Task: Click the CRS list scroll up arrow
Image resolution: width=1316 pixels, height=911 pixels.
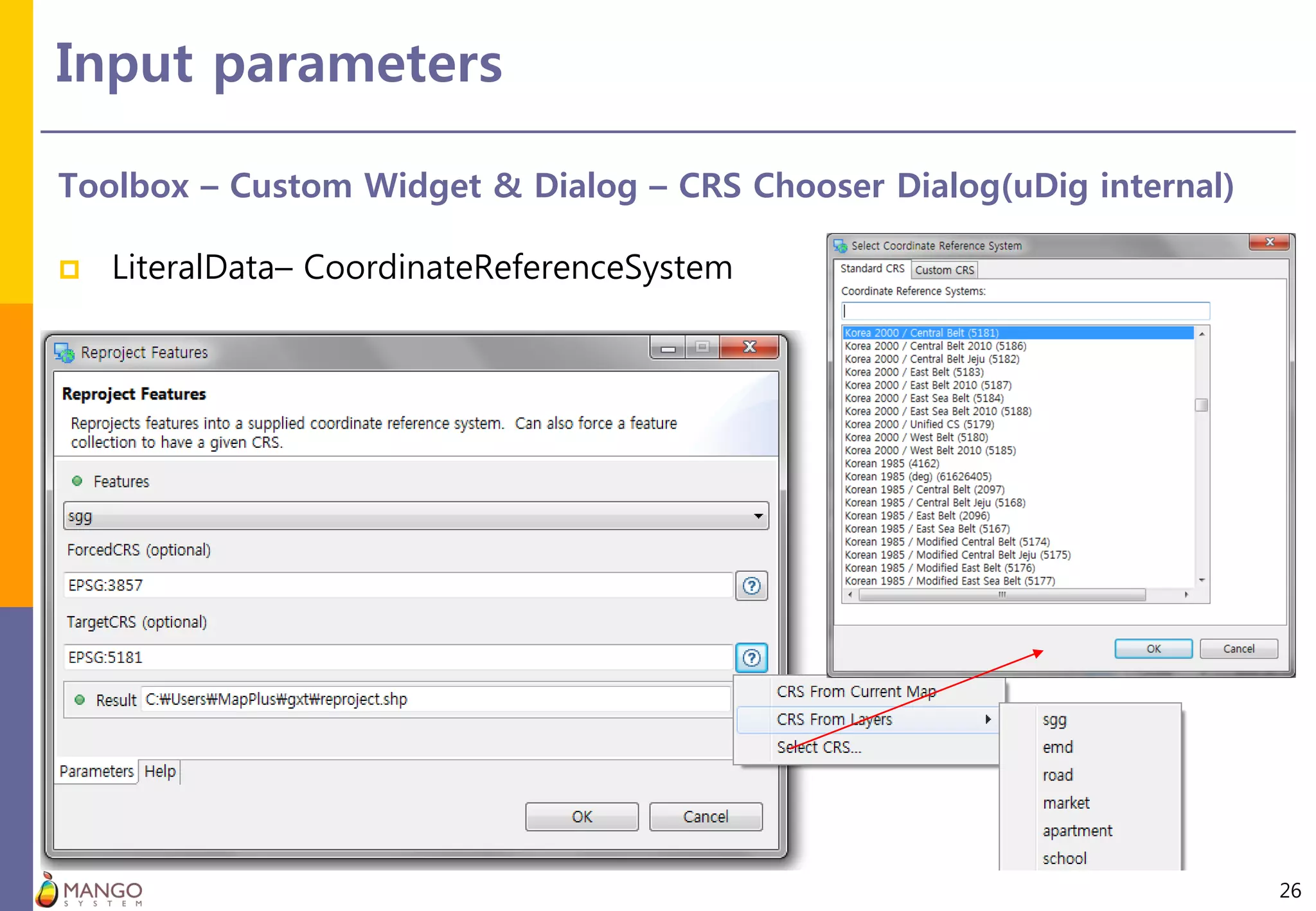Action: pyautogui.click(x=1201, y=334)
